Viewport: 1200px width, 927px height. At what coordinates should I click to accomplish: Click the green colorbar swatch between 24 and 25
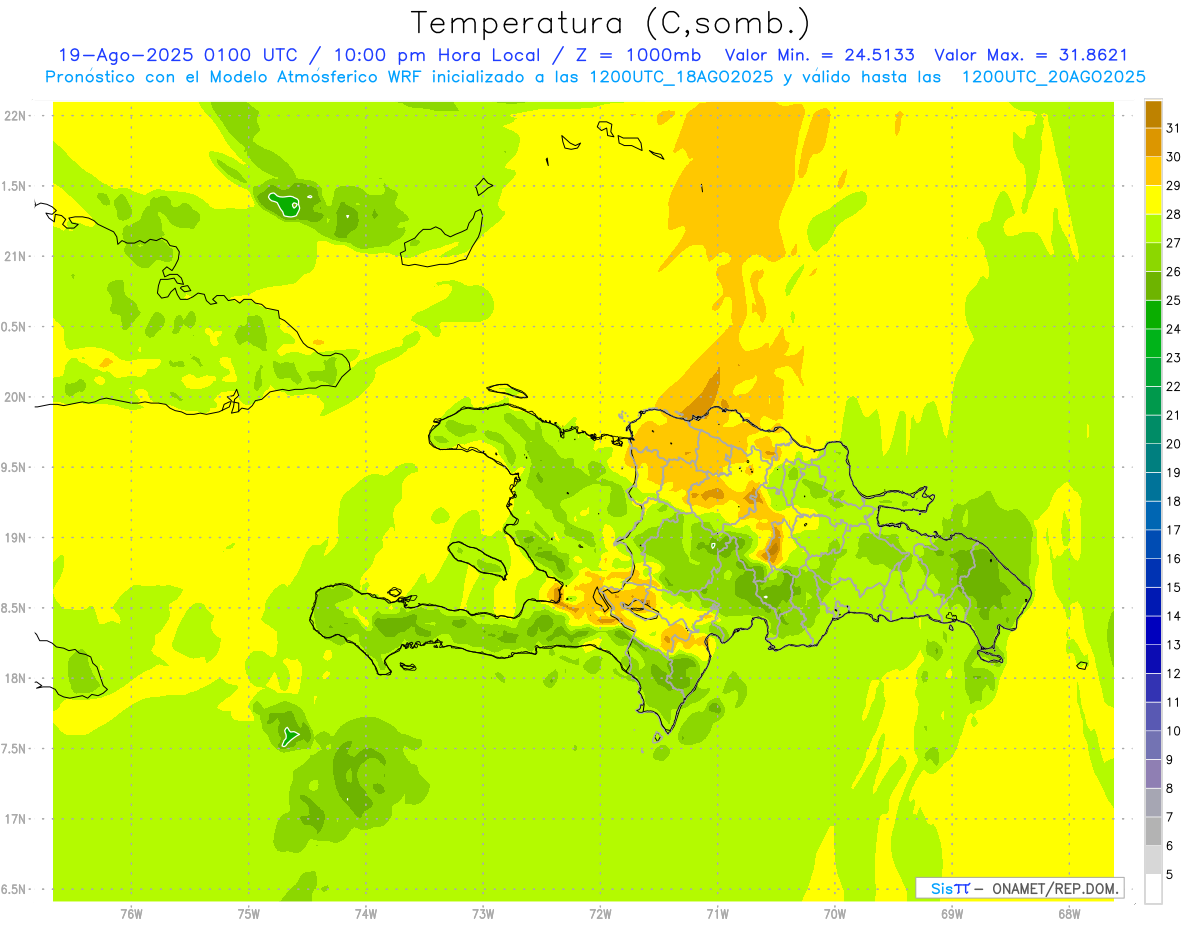click(x=1153, y=314)
